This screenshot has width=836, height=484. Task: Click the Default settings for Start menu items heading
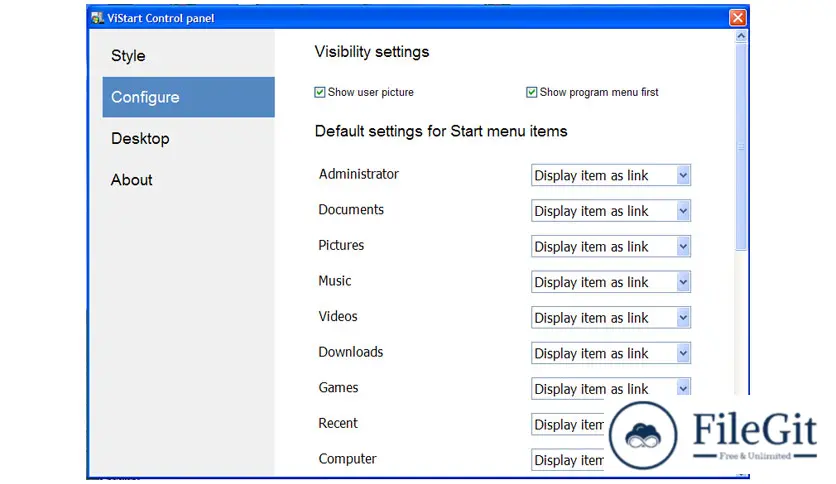point(441,131)
